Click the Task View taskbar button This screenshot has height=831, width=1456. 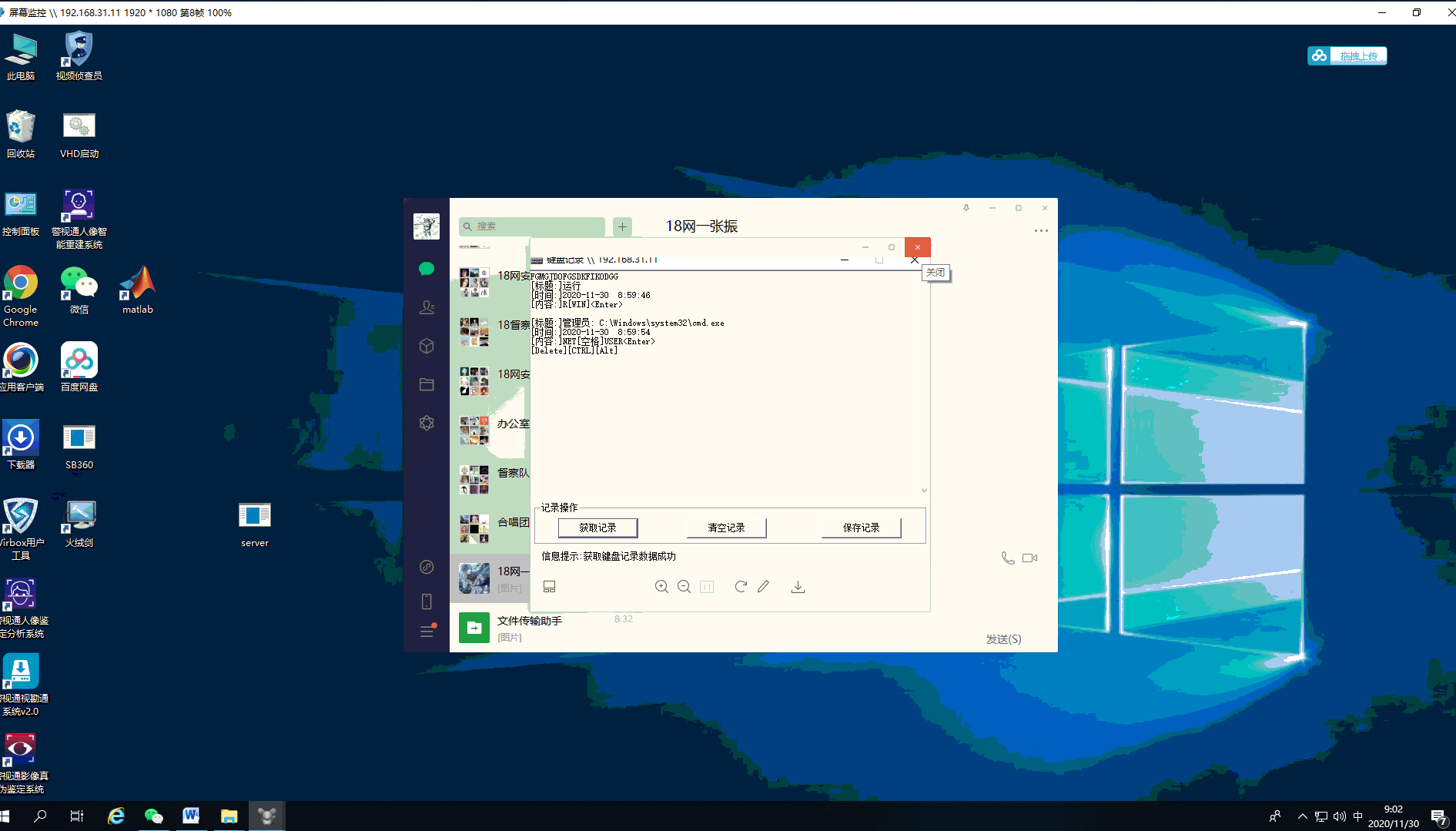pyautogui.click(x=77, y=816)
